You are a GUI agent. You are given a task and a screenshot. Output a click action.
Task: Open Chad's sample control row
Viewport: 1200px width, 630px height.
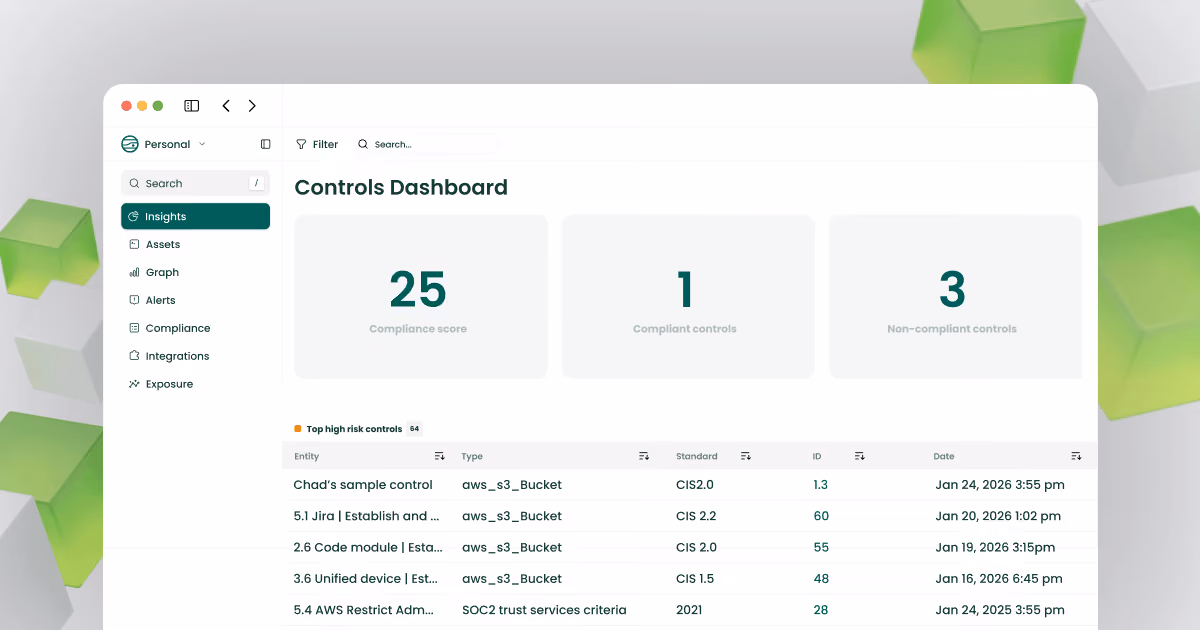pyautogui.click(x=689, y=485)
